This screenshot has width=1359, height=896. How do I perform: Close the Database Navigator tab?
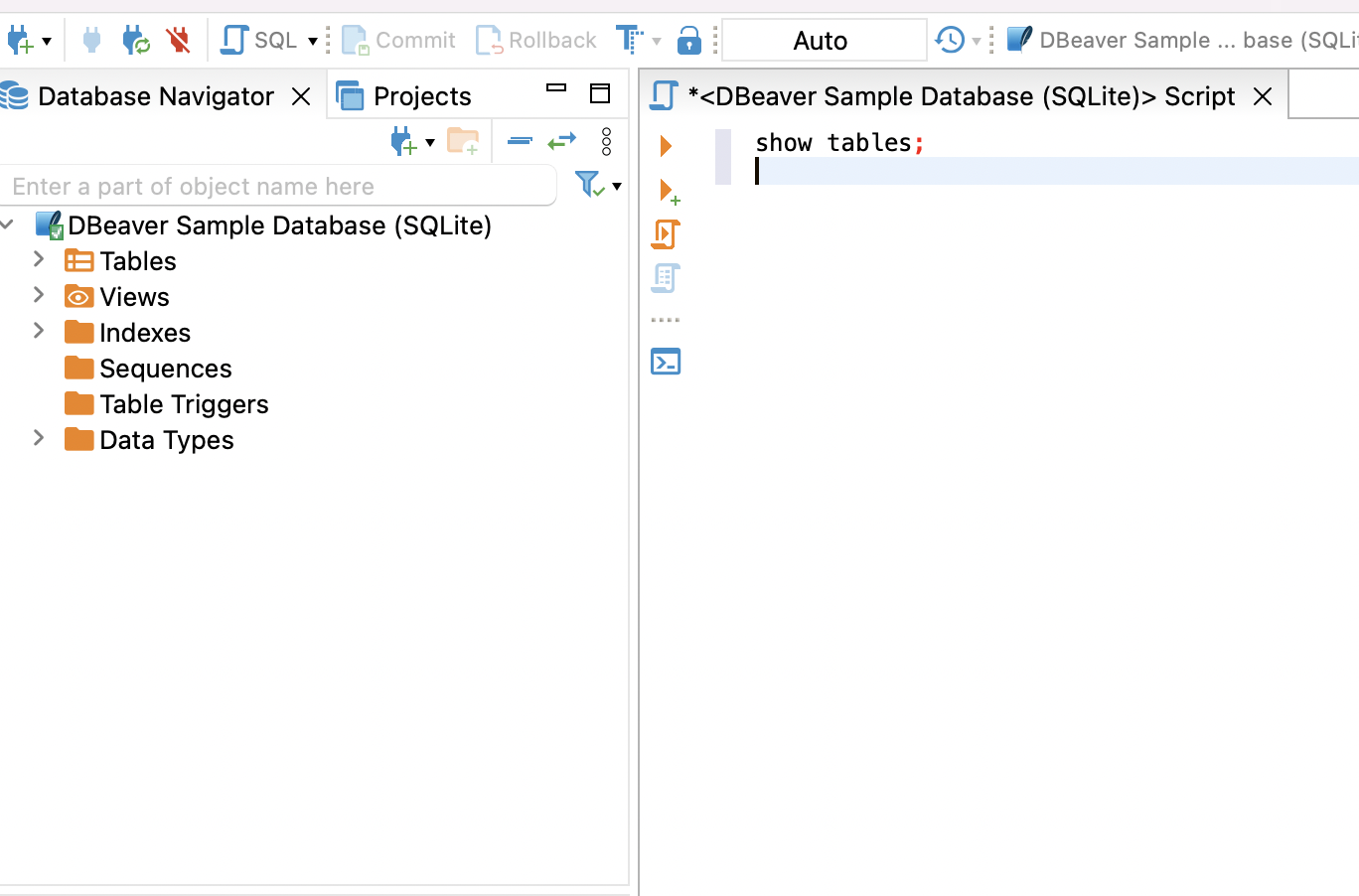(x=301, y=96)
